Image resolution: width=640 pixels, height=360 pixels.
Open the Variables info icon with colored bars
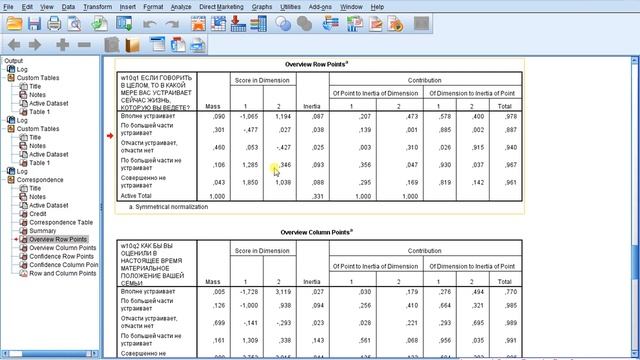point(258,24)
